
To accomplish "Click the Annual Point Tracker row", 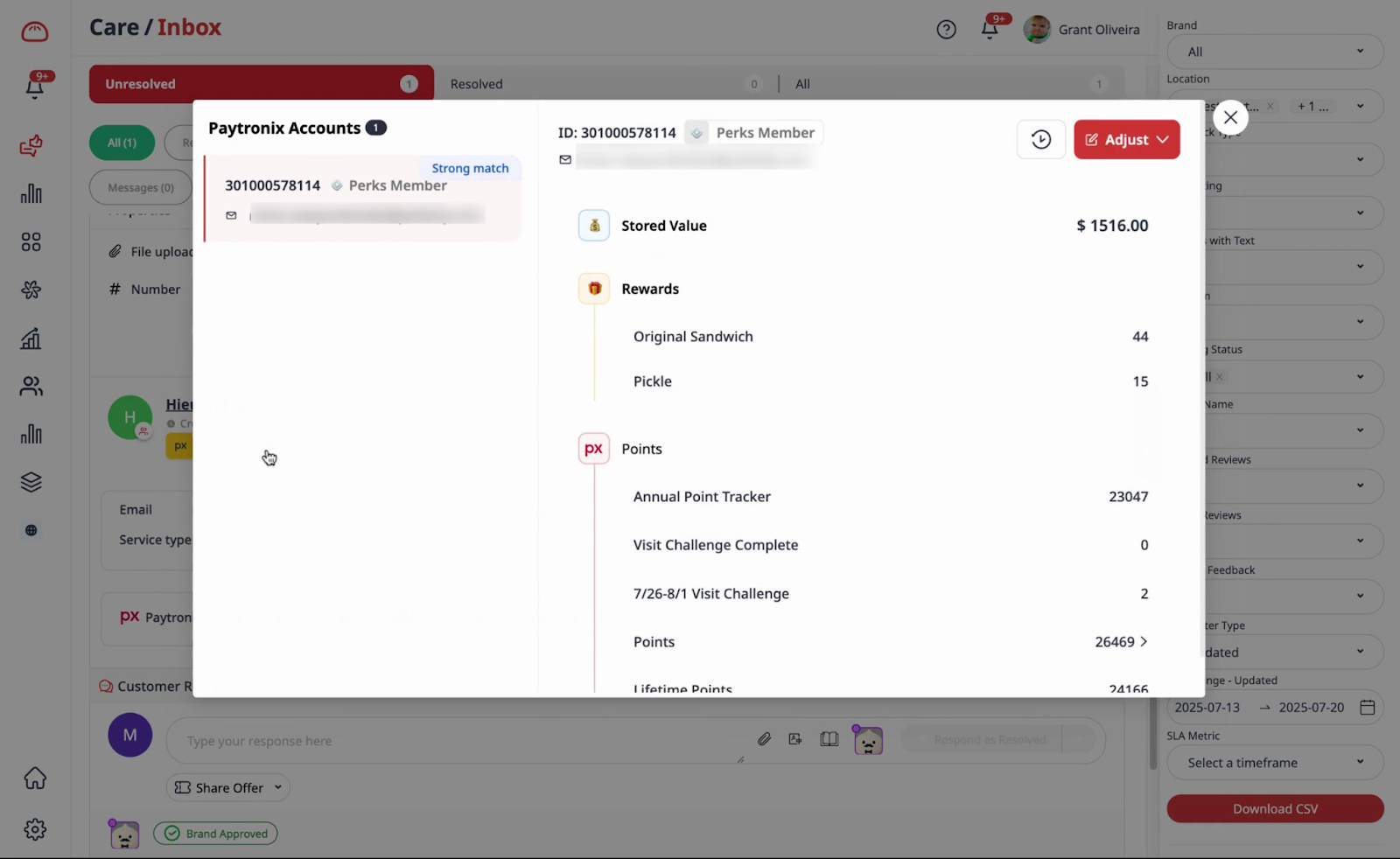I will [x=891, y=497].
